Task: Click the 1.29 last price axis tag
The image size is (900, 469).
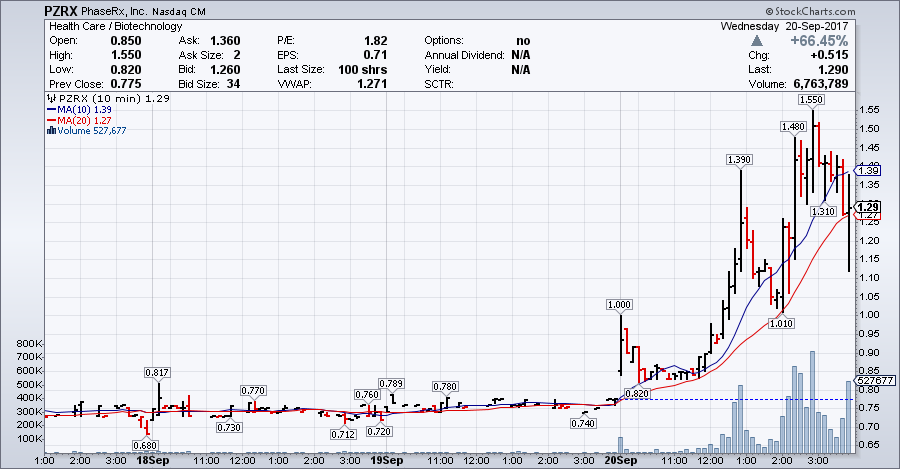Action: (868, 206)
